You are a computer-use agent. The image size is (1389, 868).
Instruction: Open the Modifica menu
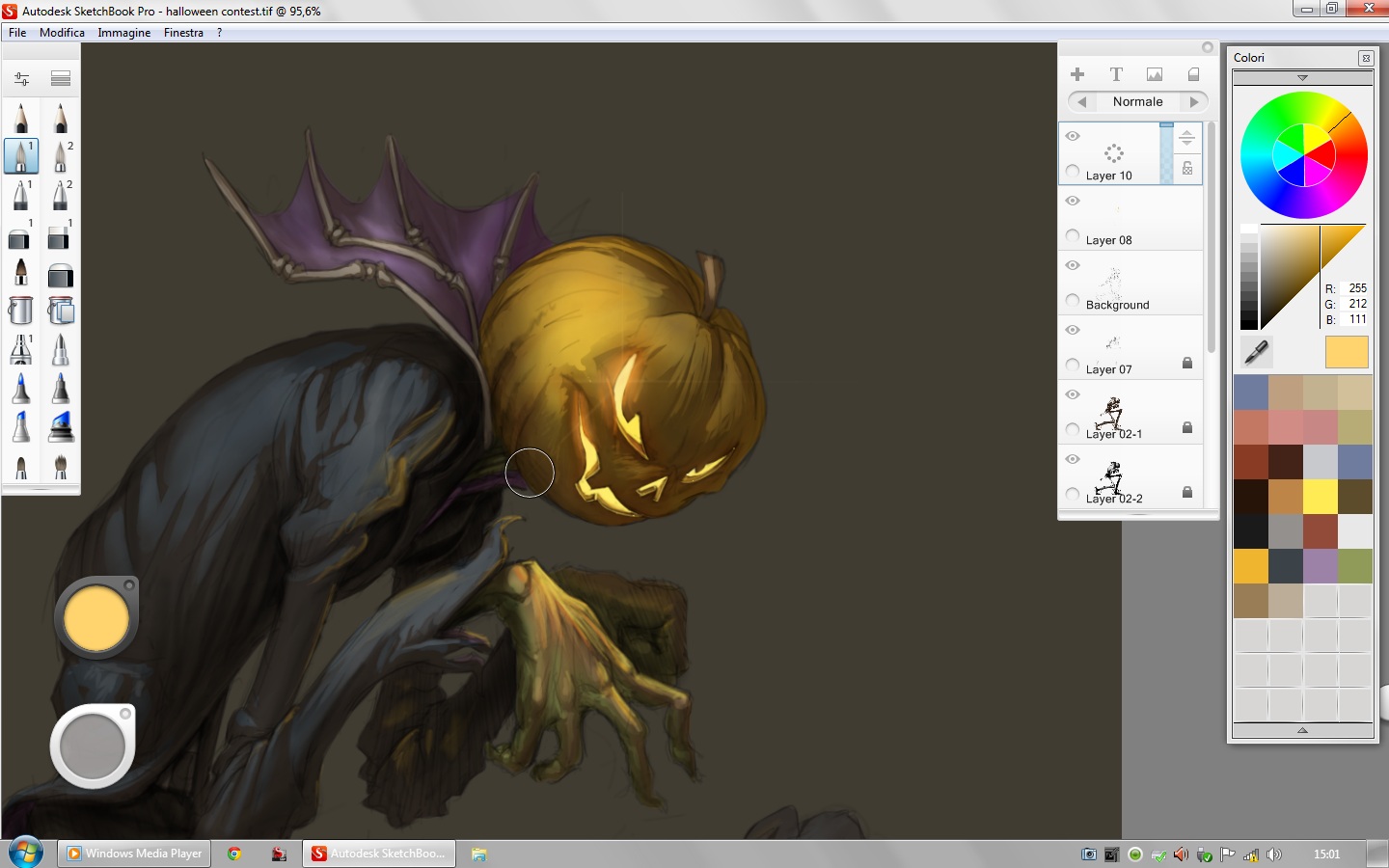(62, 33)
